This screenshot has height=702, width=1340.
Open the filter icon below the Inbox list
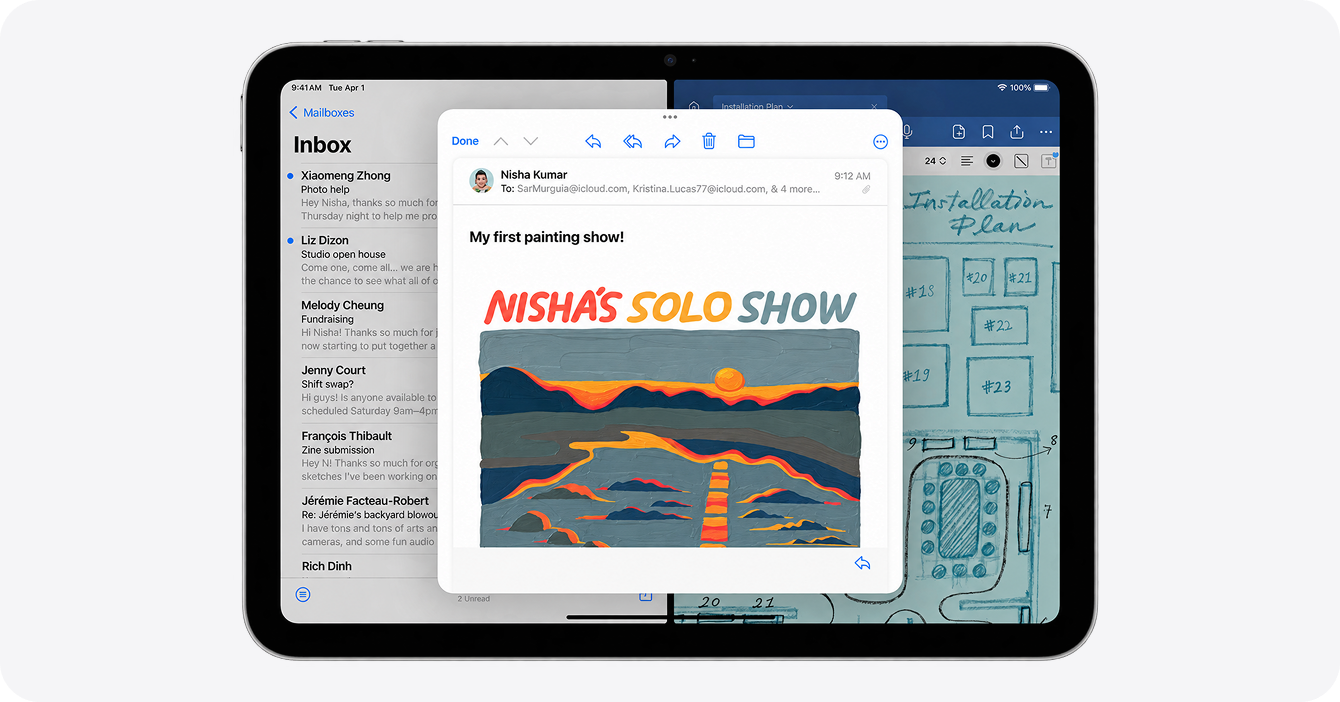coord(303,595)
